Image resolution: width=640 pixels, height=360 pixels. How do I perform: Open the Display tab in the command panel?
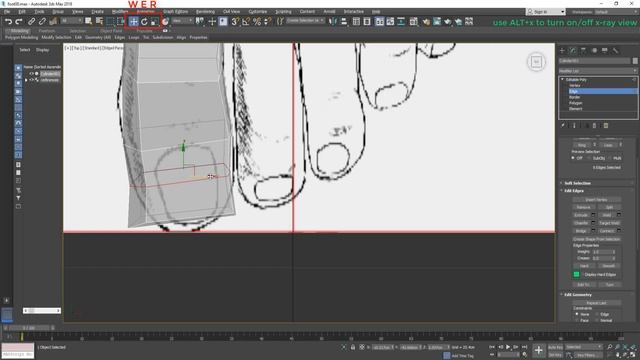[604, 51]
